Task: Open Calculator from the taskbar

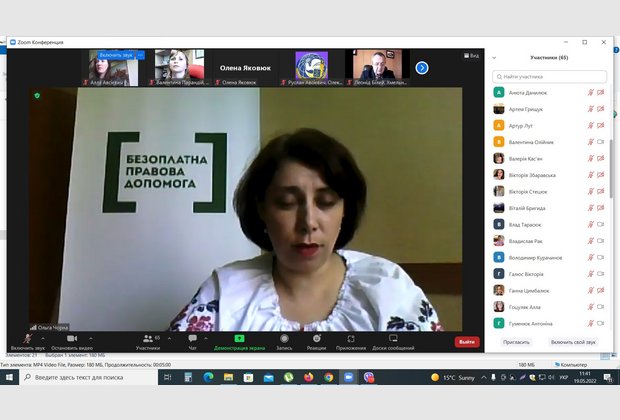Action: coord(188,377)
